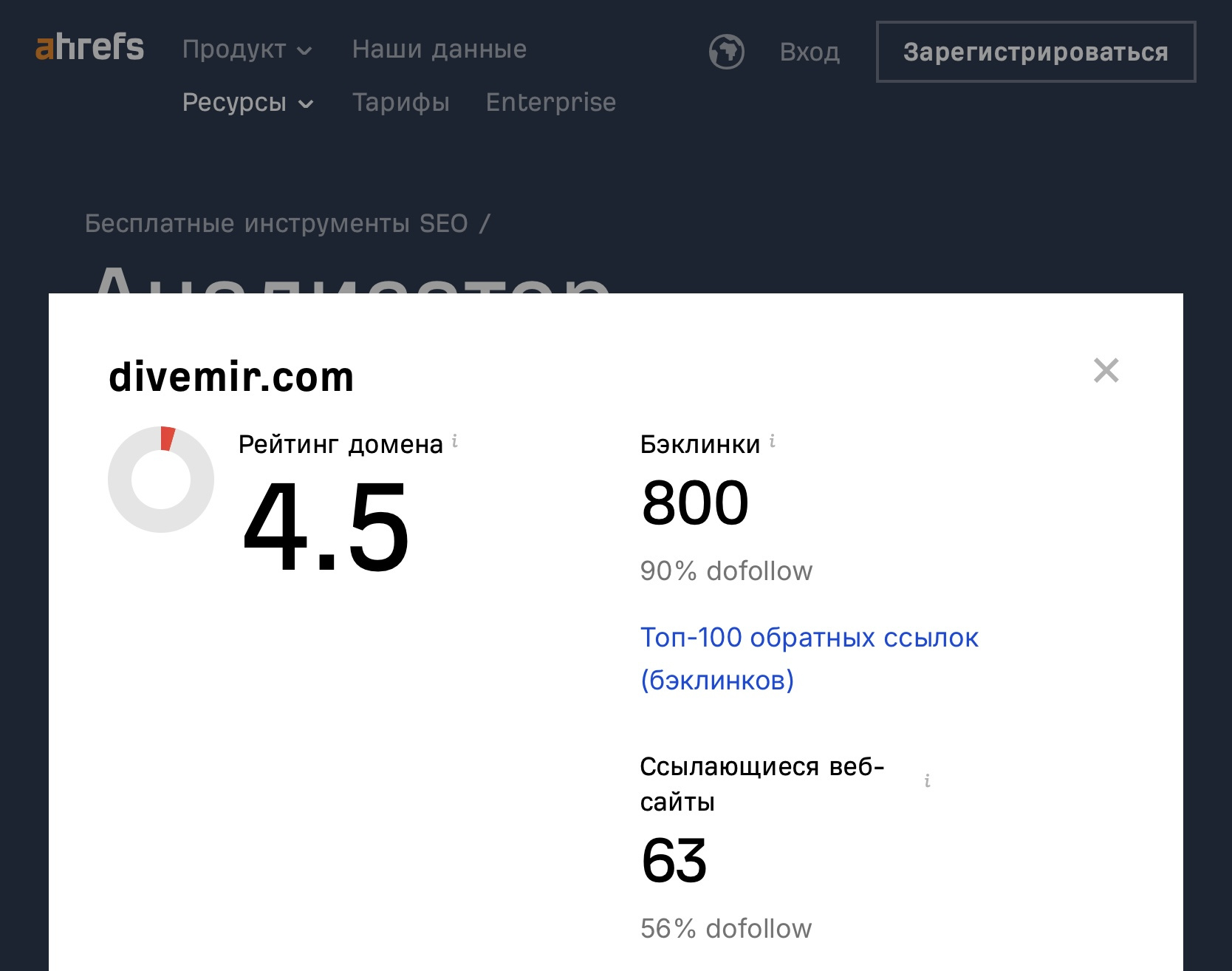Open the language globe icon

(726, 52)
